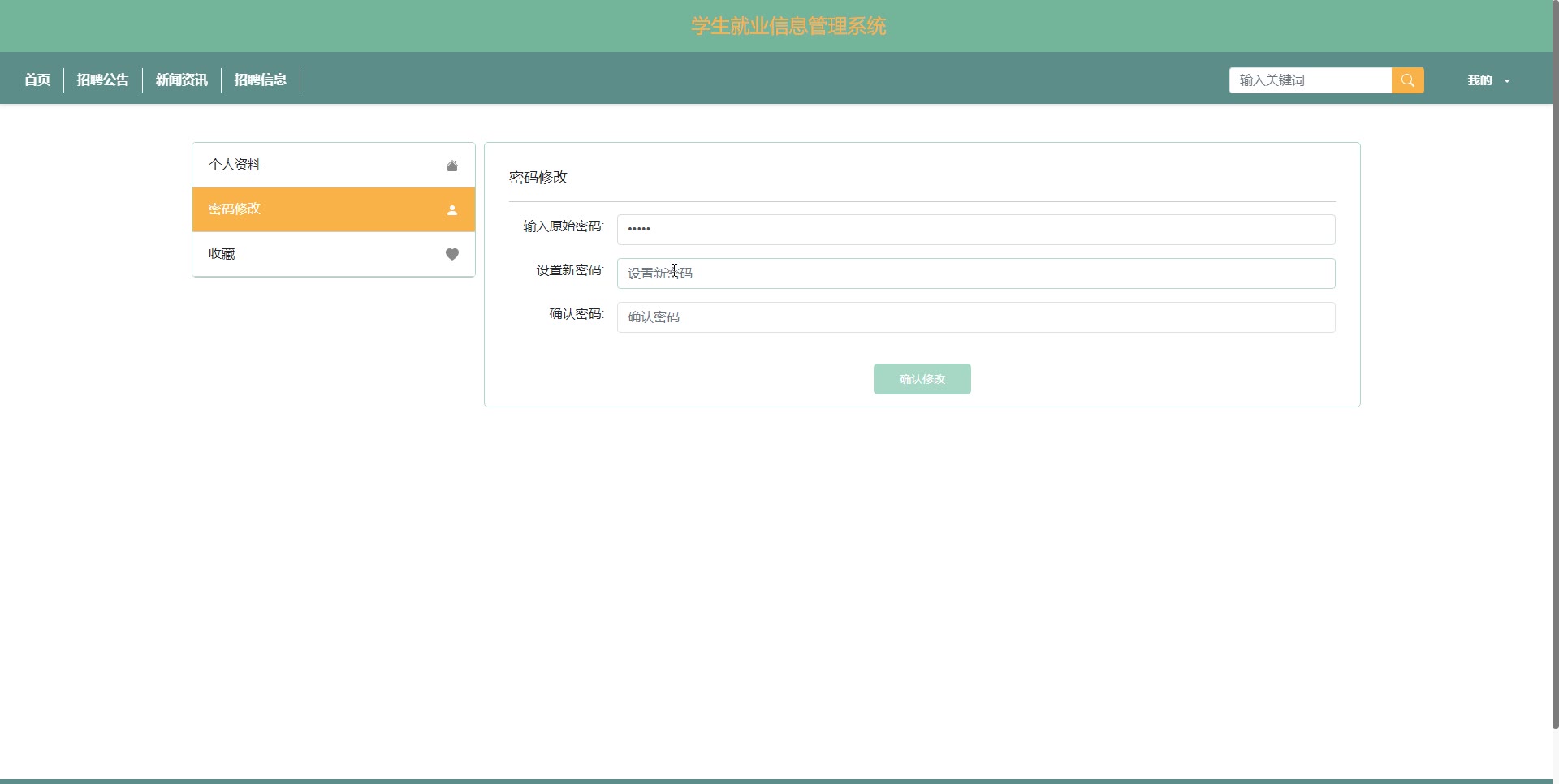This screenshot has width=1559, height=784.
Task: Navigate to 新闻资讯
Action: tap(182, 80)
